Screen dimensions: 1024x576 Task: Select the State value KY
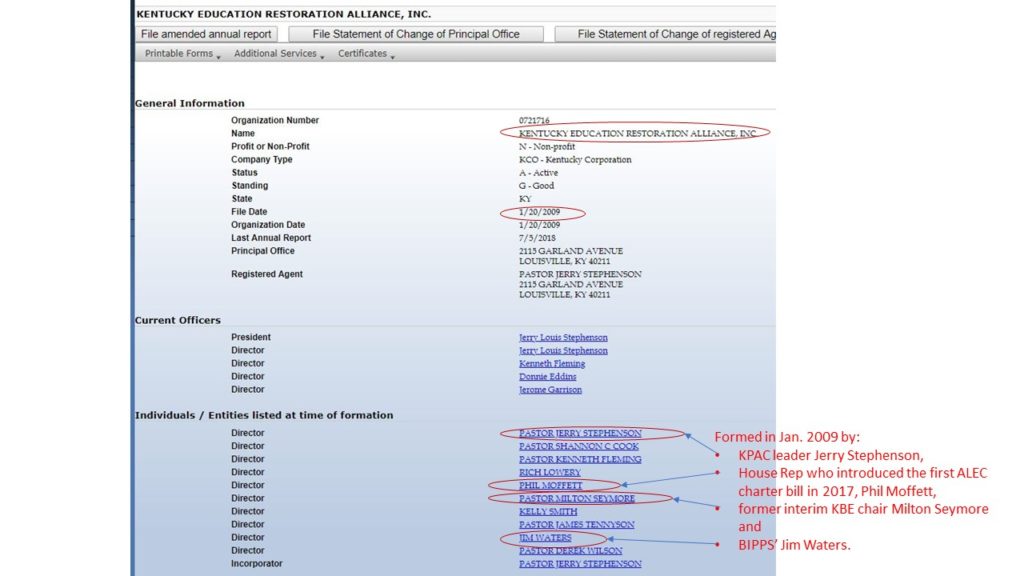tap(525, 199)
